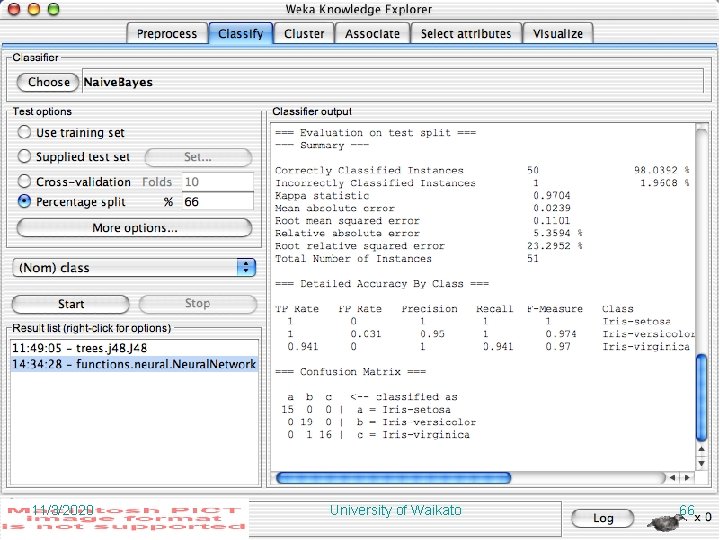Viewport: 720px width, 540px height.
Task: Click the NaiveBayes classifier name field
Action: click(x=393, y=82)
